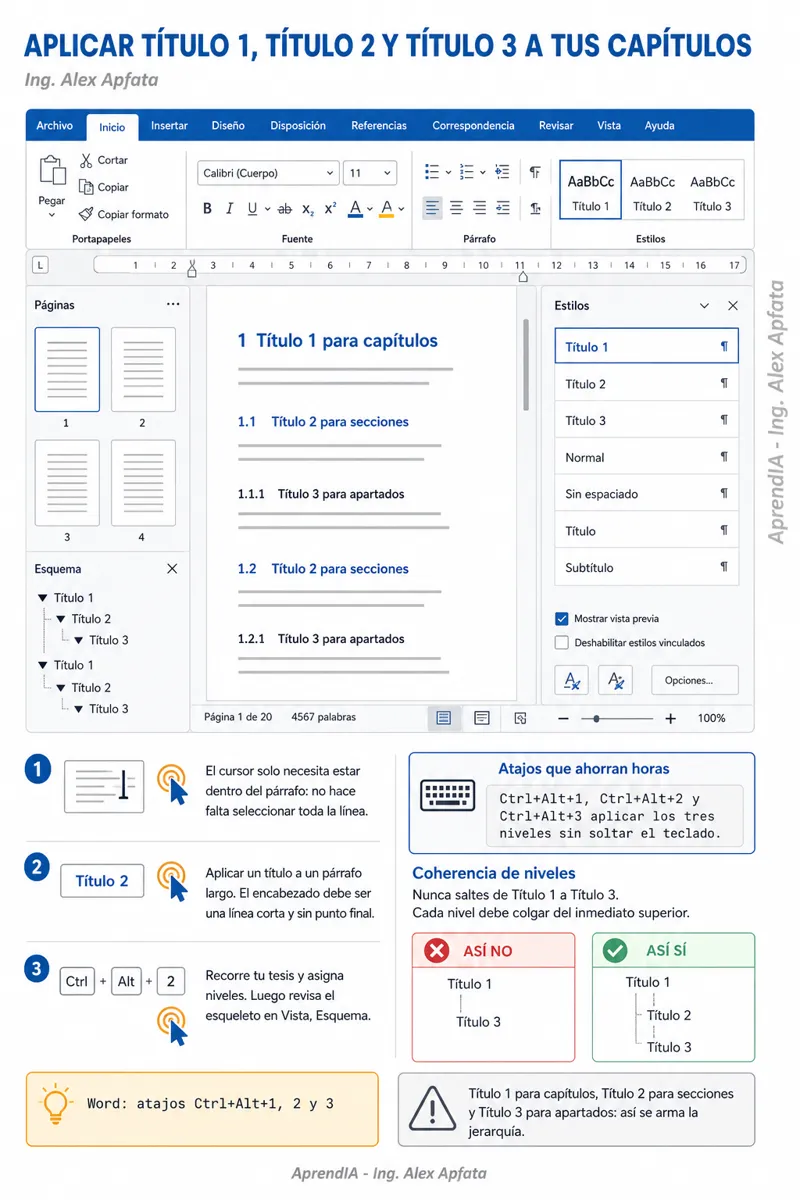This screenshot has height=1200, width=800.
Task: Switch to the Vista tab
Action: [609, 126]
